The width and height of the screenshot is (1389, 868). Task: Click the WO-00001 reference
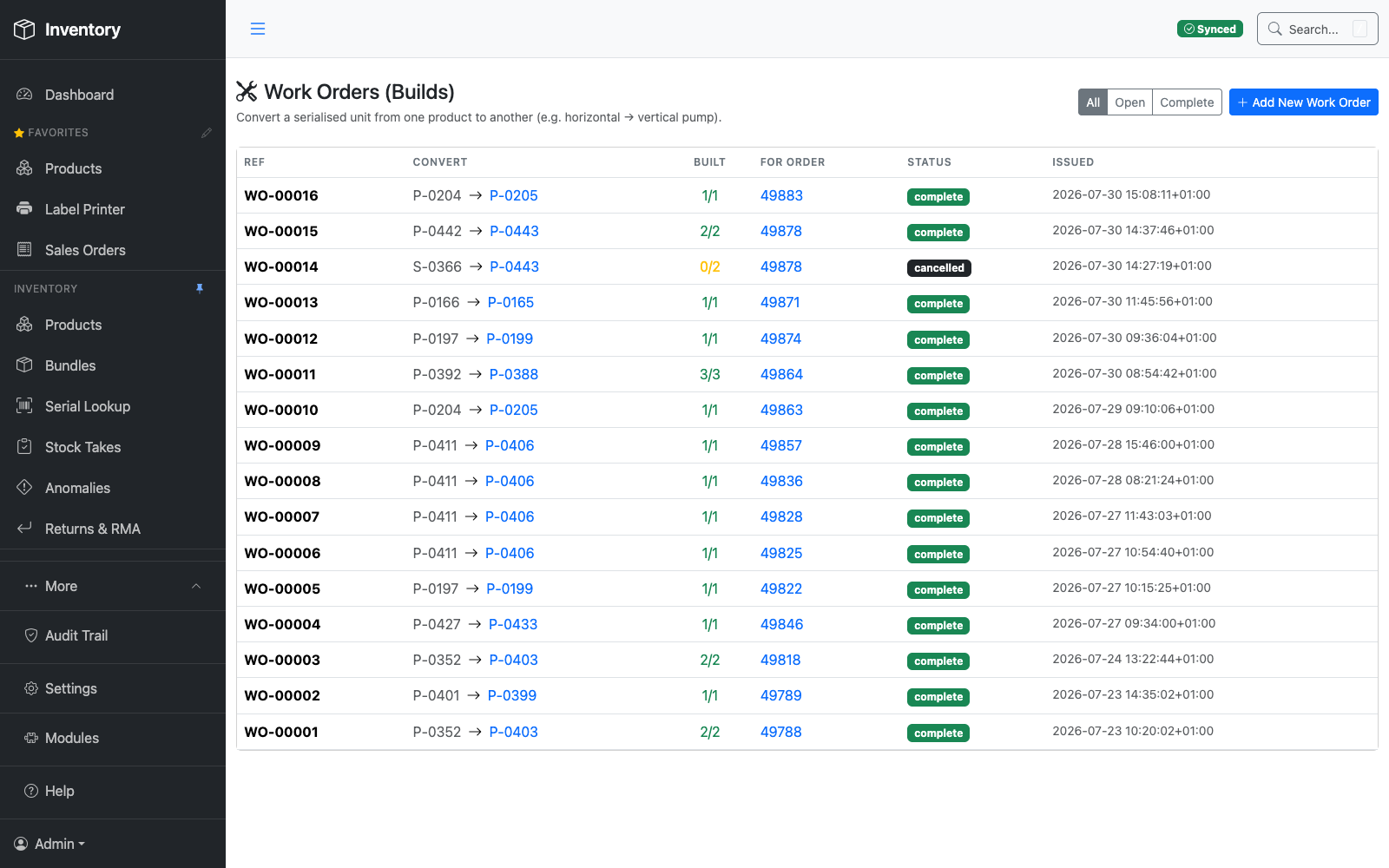281,732
